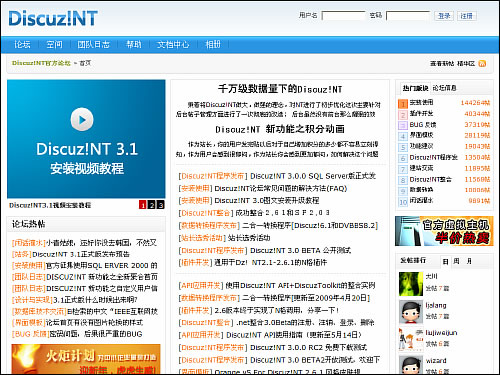Switch to the 论坛信息 tab
This screenshot has height=375, width=500.
pyautogui.click(x=444, y=88)
